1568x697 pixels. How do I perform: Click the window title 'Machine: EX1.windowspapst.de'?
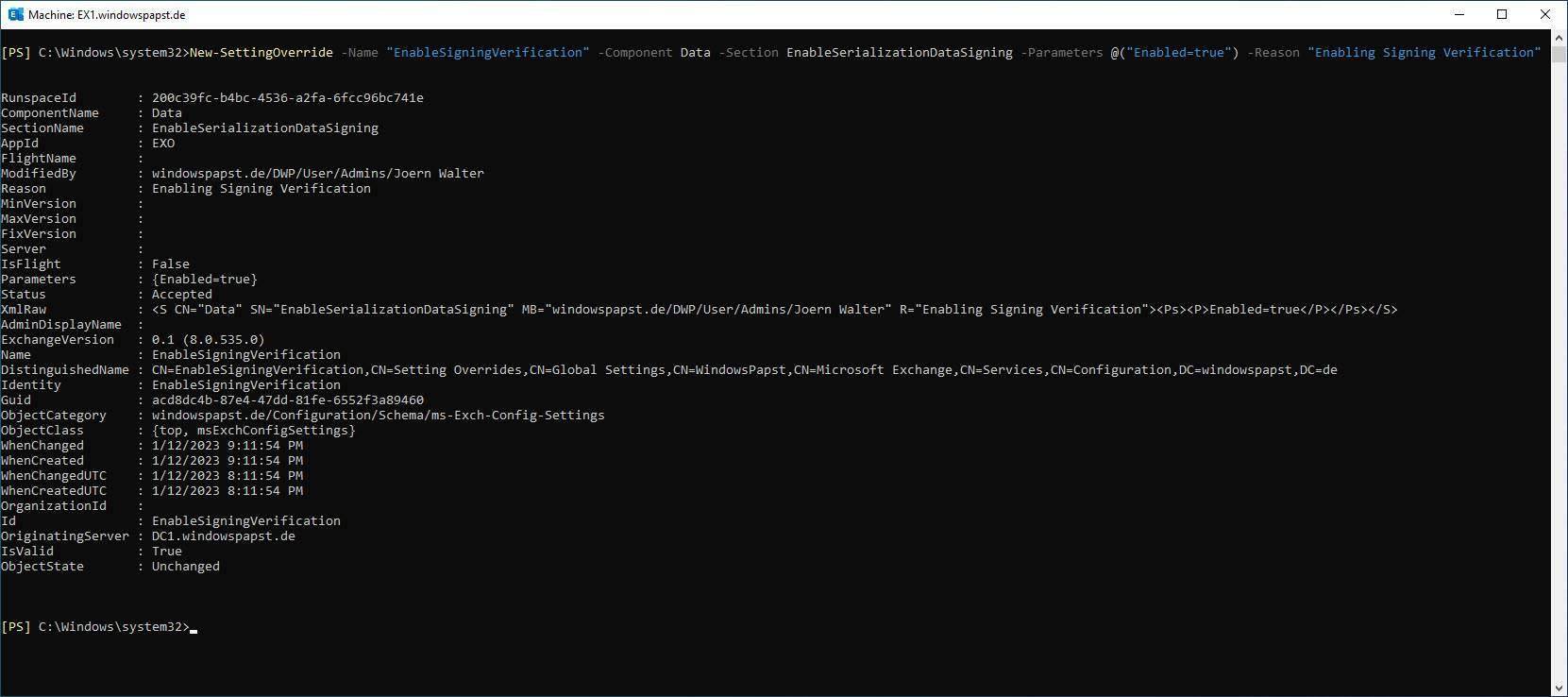coord(107,14)
